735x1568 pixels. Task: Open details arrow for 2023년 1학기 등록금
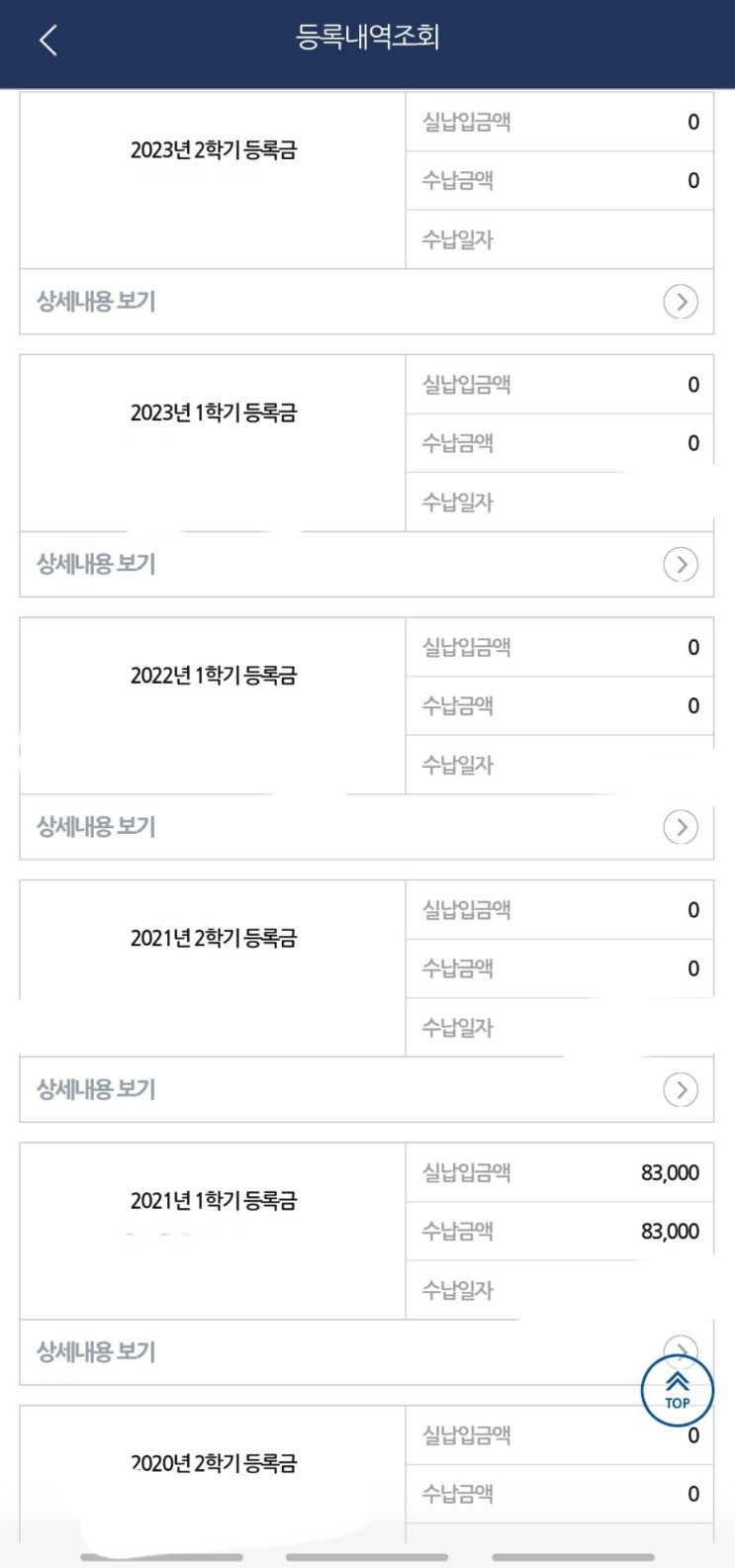681,565
